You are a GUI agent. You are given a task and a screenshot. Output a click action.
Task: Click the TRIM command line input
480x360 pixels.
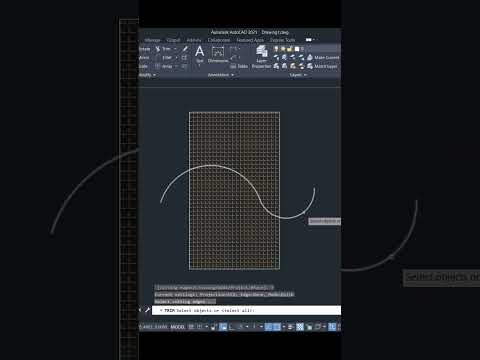pyautogui.click(x=246, y=310)
